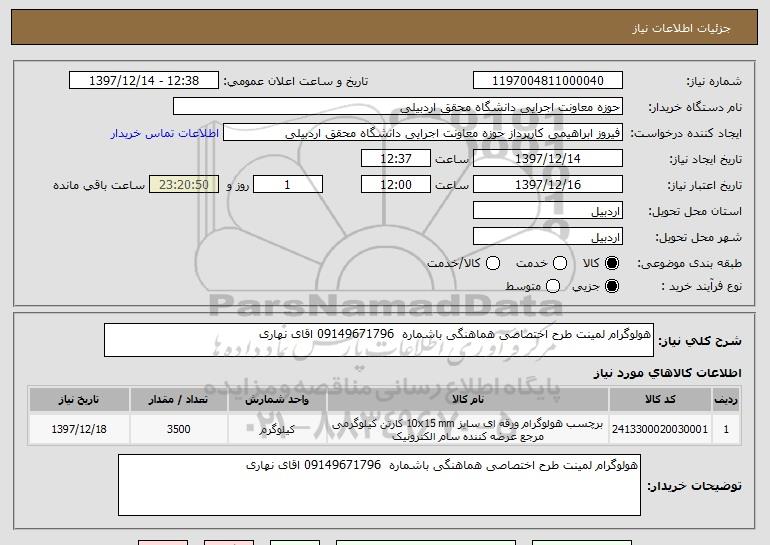Image resolution: width=770 pixels, height=545 pixels.
Task: Click the quantity cell 3500
Action: tap(178, 430)
